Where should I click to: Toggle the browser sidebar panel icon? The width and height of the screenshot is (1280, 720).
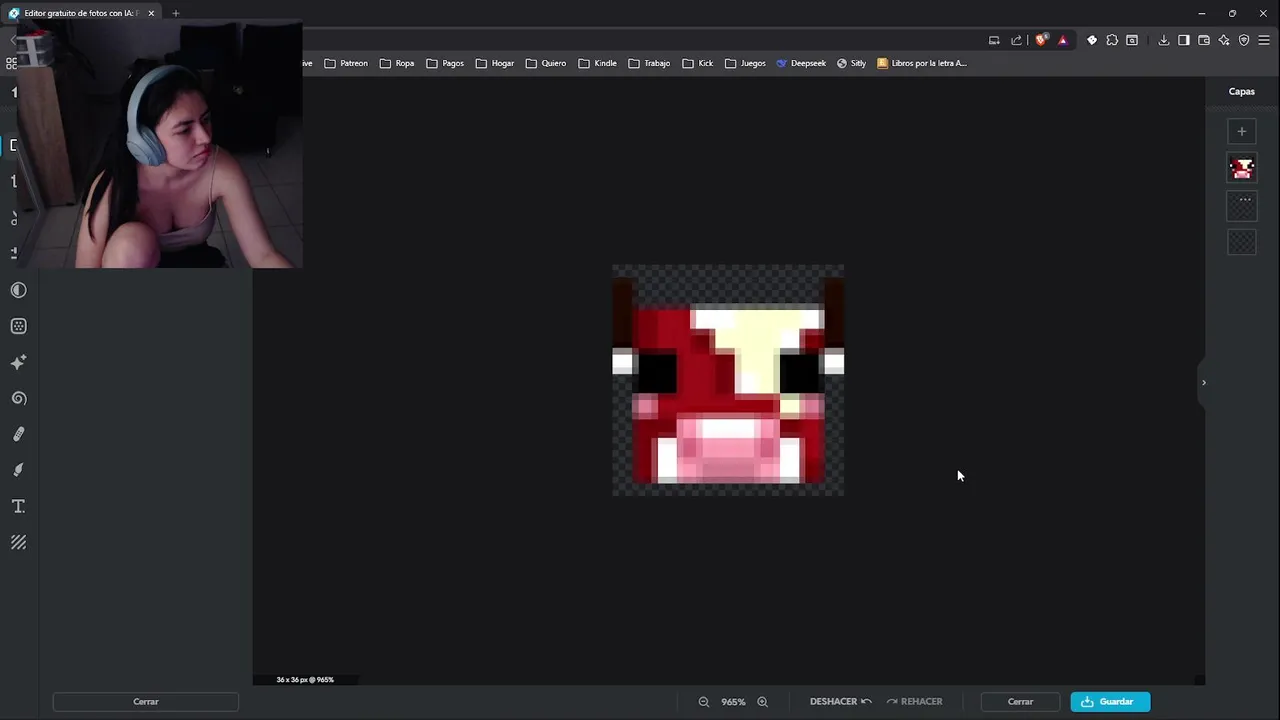point(1184,40)
